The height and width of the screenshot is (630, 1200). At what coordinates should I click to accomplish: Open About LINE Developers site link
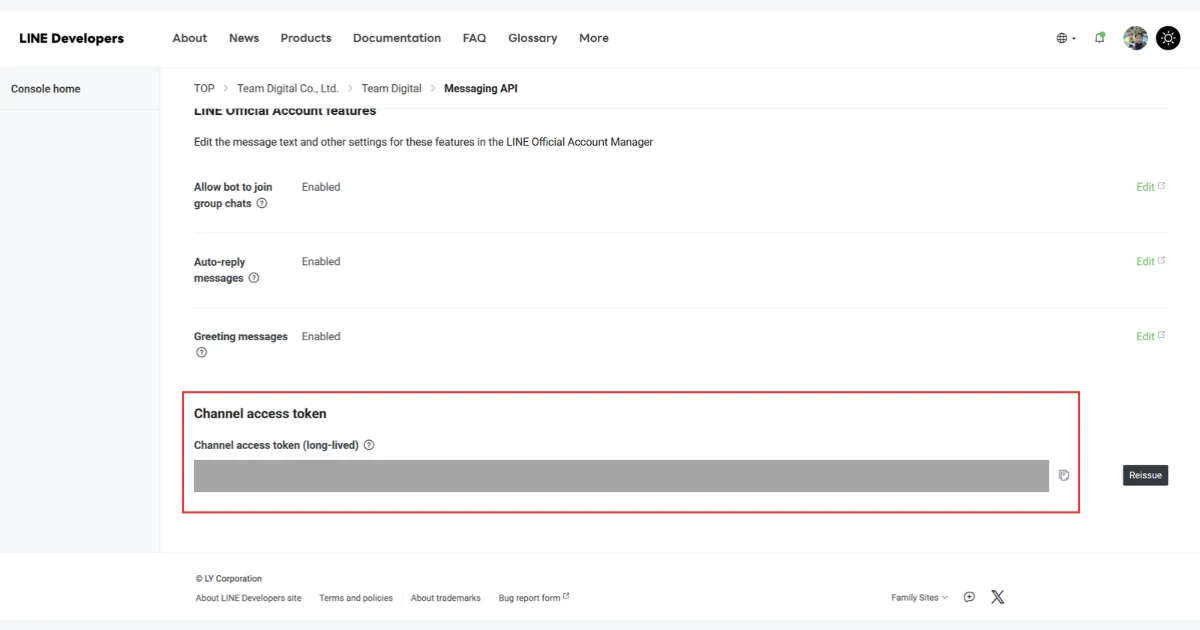coord(248,598)
